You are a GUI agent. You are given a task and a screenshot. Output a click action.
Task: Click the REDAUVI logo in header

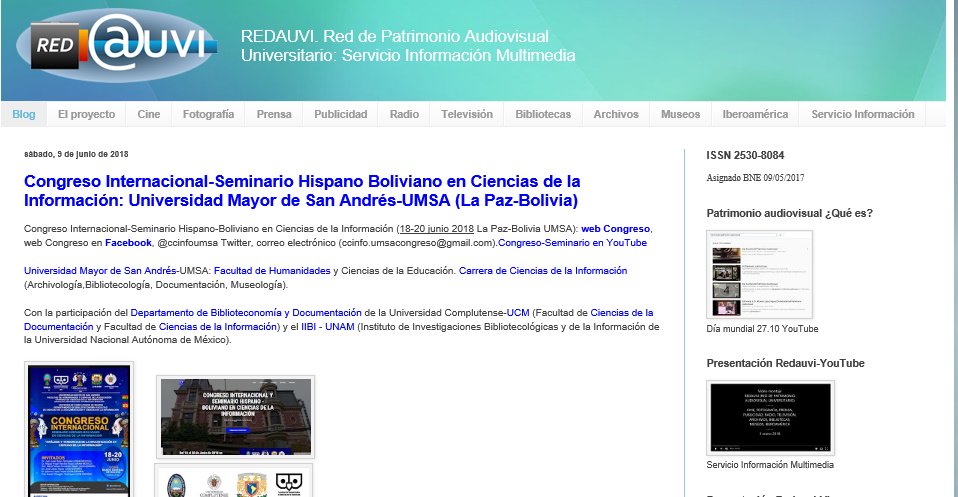tap(117, 45)
